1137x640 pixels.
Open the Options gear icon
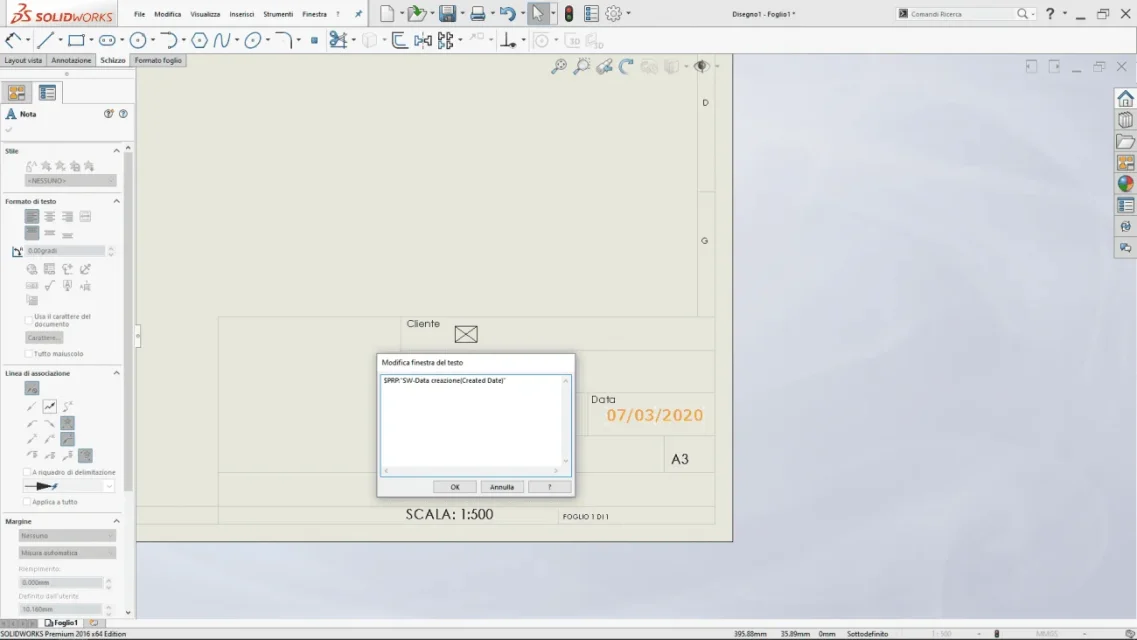tap(613, 13)
